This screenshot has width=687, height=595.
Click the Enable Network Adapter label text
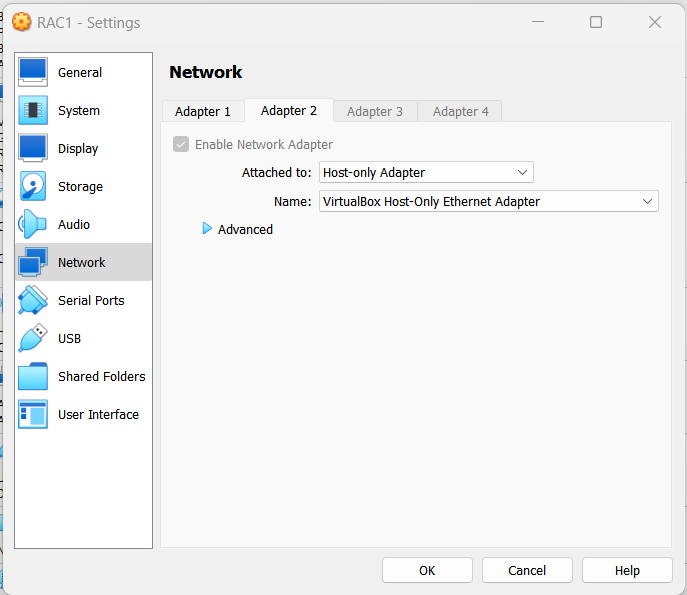tap(264, 144)
